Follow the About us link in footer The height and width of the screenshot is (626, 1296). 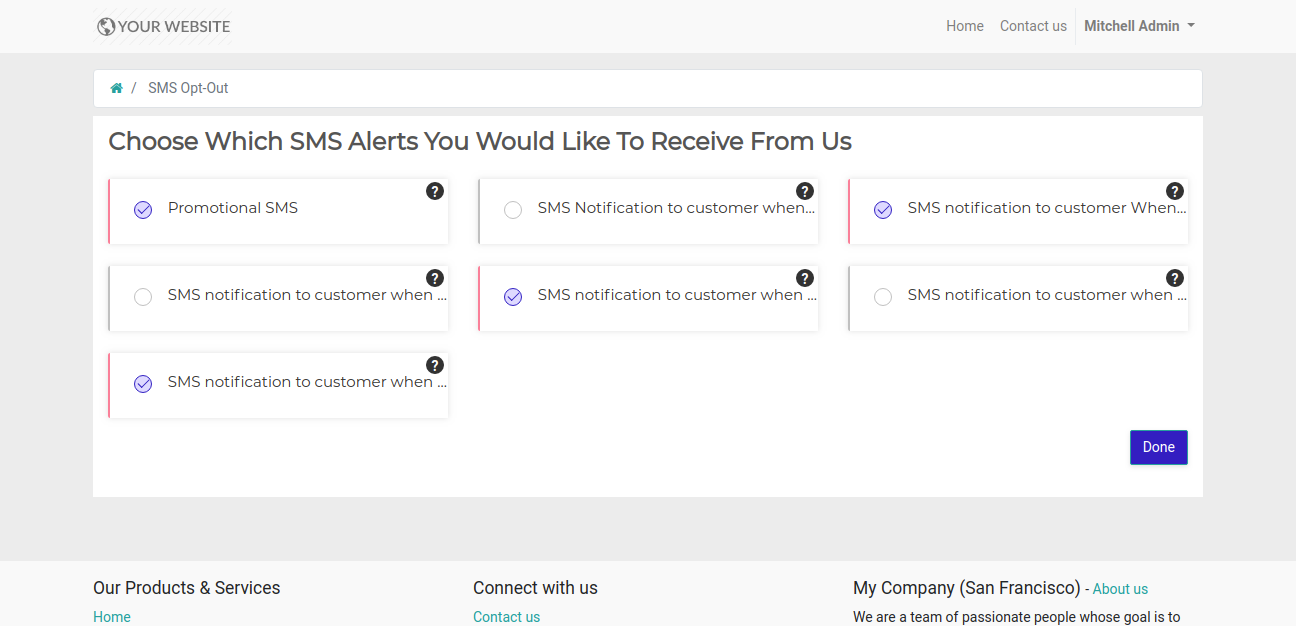1120,589
